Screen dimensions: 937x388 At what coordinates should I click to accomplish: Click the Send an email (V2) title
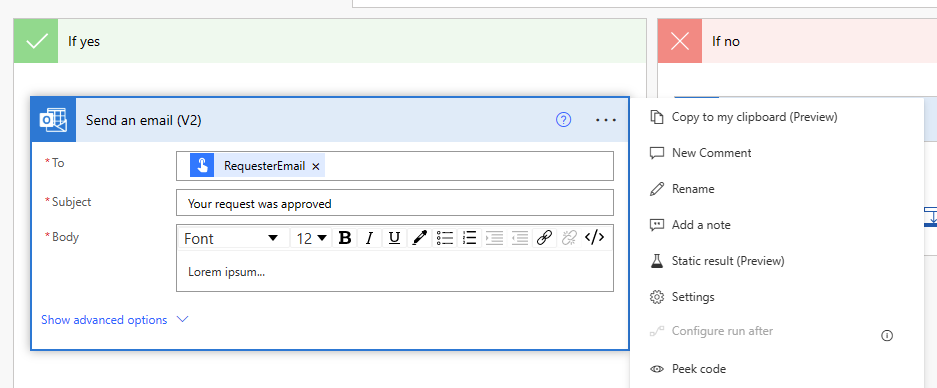143,120
